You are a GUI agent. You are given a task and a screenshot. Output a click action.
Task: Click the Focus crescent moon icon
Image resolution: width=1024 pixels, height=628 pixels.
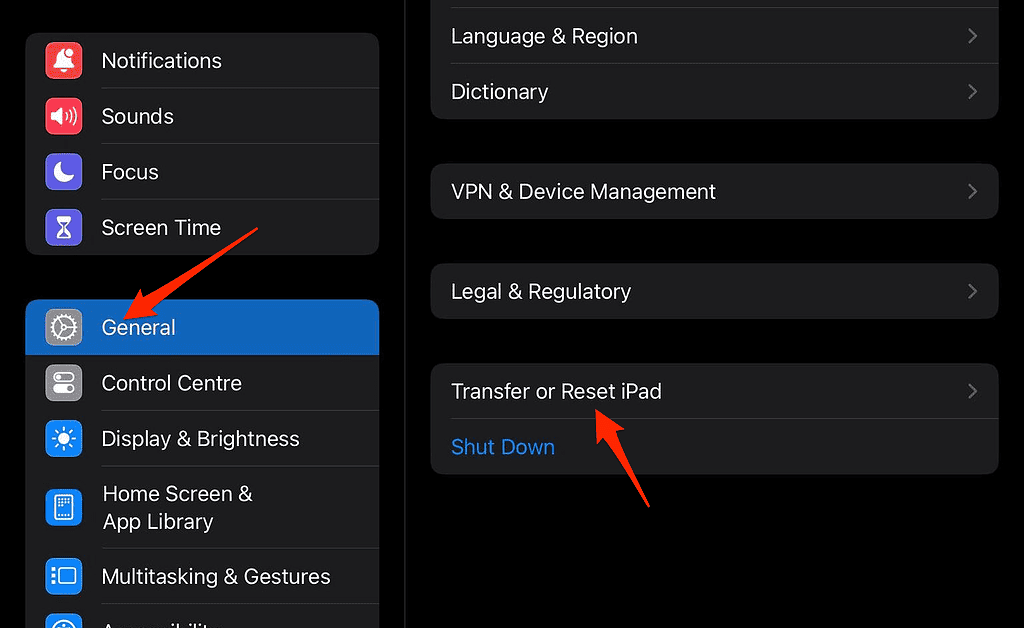(63, 171)
